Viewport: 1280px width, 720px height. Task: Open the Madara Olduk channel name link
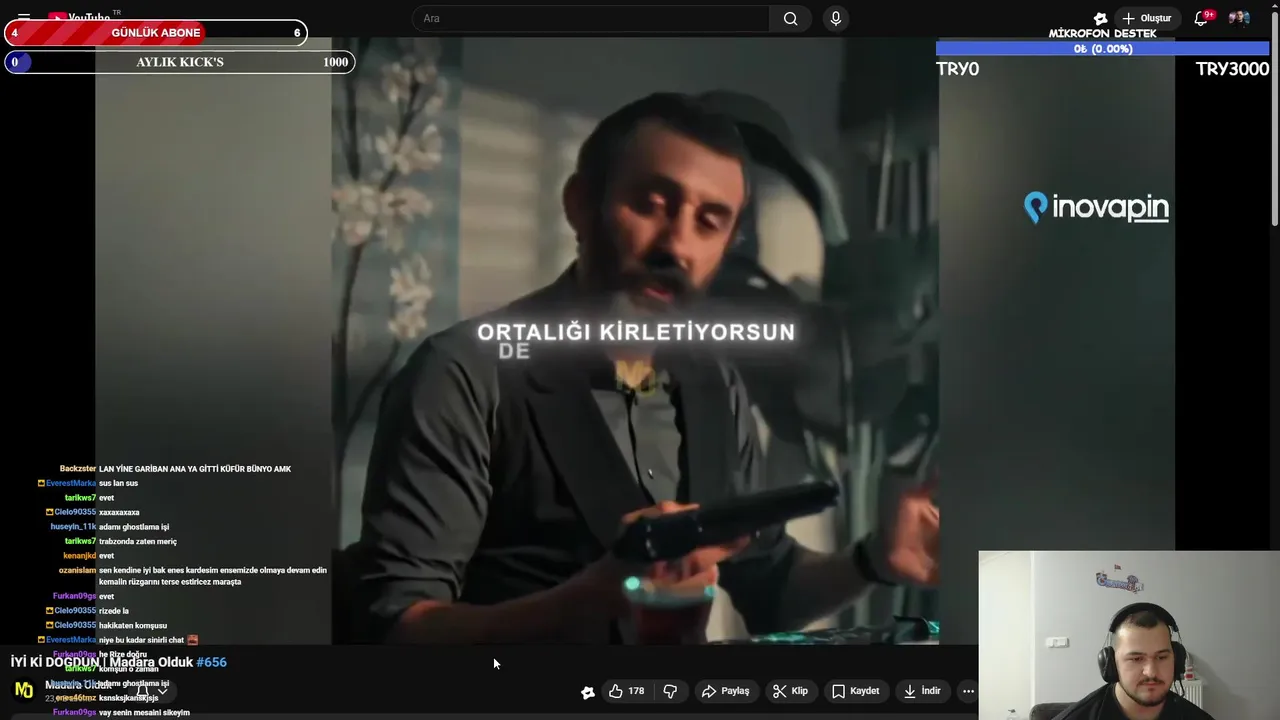pos(78,685)
